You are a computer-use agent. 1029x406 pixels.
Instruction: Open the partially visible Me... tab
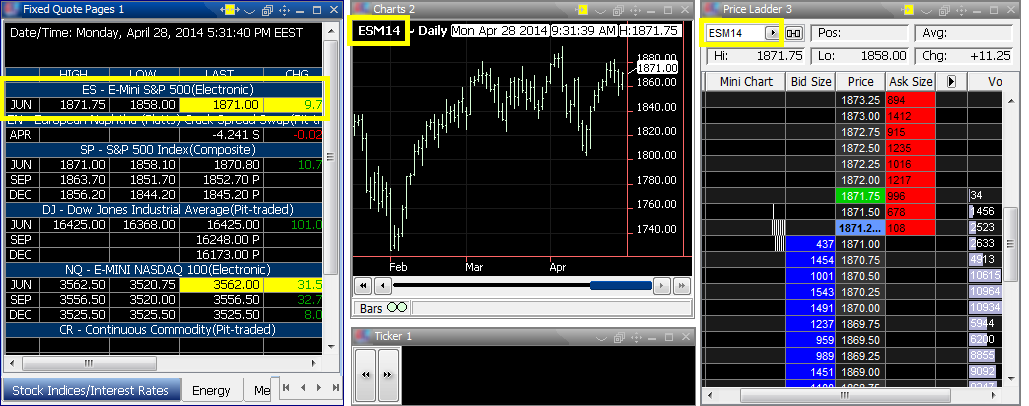click(262, 390)
